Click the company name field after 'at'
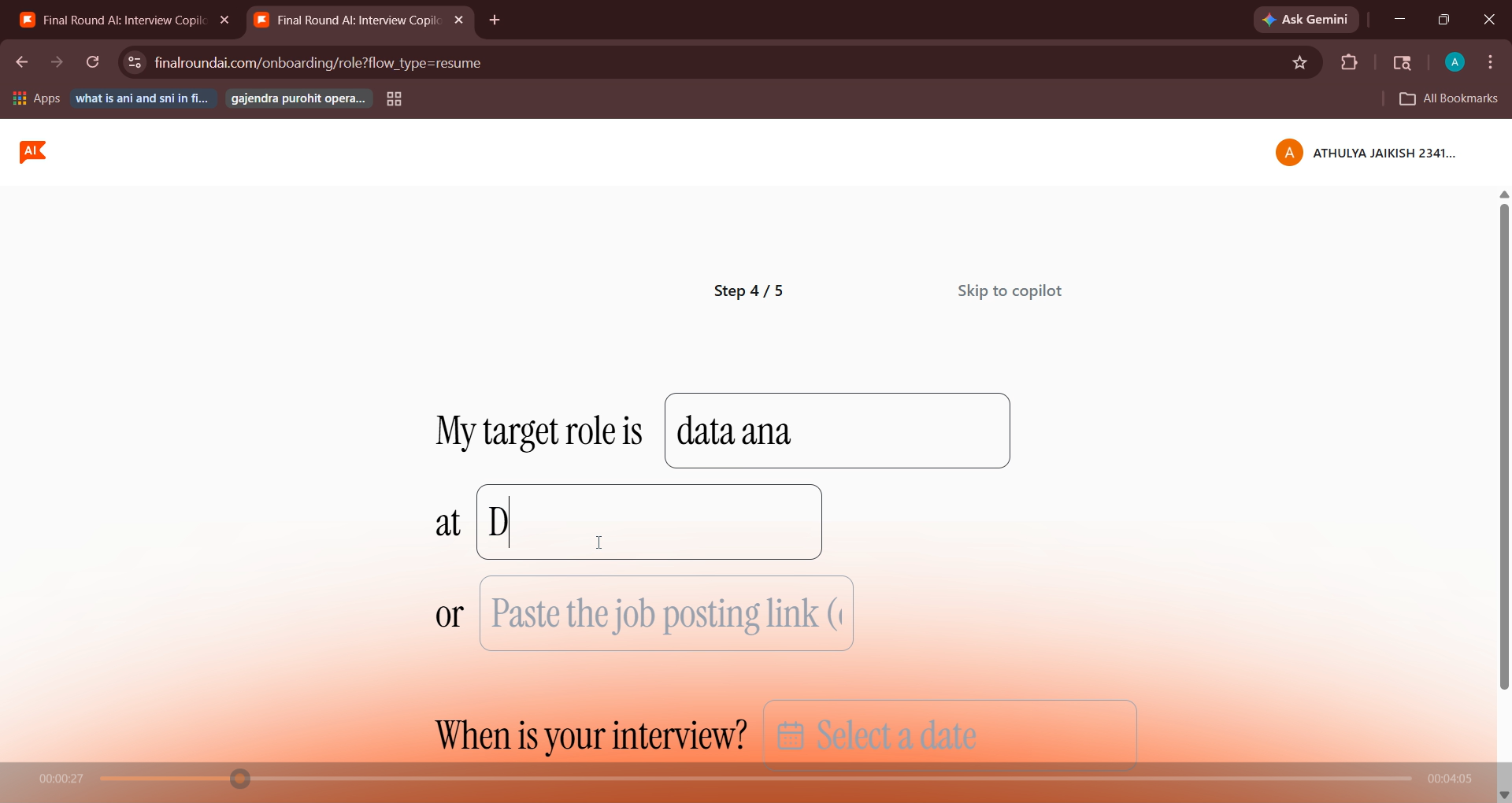Screen dimensions: 1512x803 pos(649,522)
